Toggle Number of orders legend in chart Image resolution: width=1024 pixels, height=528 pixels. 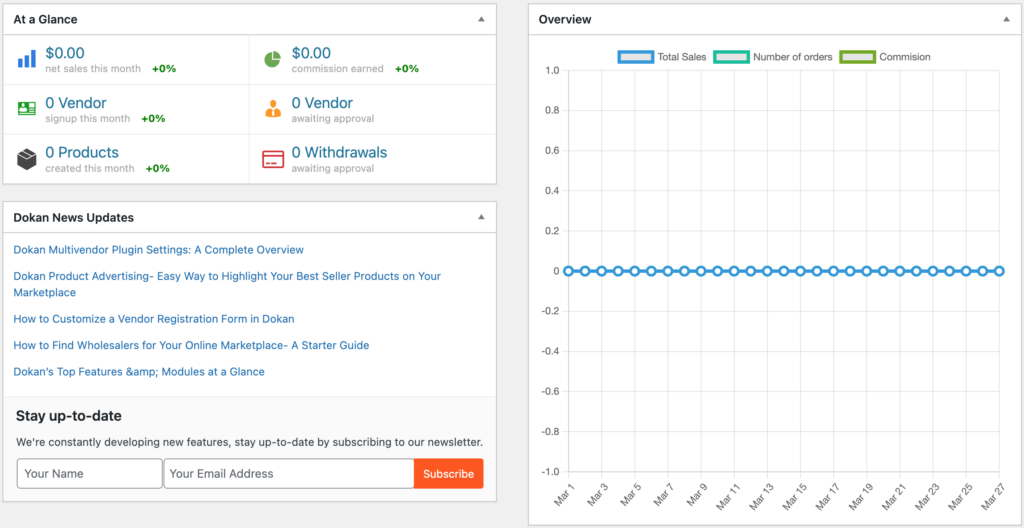point(773,57)
